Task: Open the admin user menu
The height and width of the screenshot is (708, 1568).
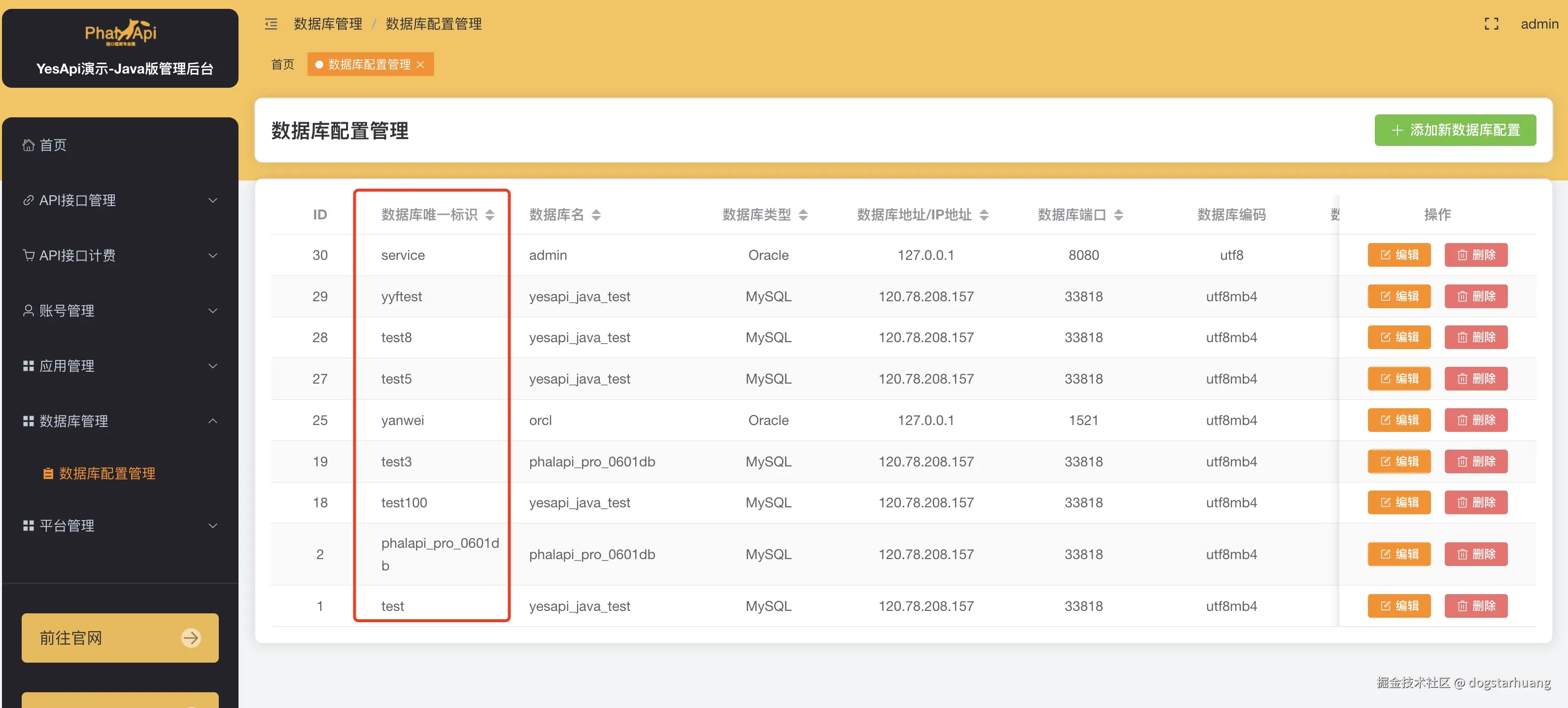Action: click(1539, 24)
